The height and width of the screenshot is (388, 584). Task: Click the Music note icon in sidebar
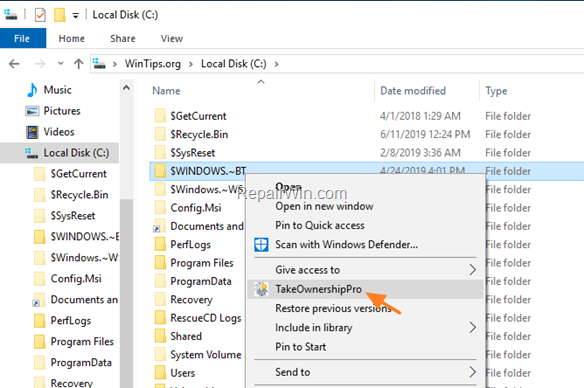click(x=32, y=90)
